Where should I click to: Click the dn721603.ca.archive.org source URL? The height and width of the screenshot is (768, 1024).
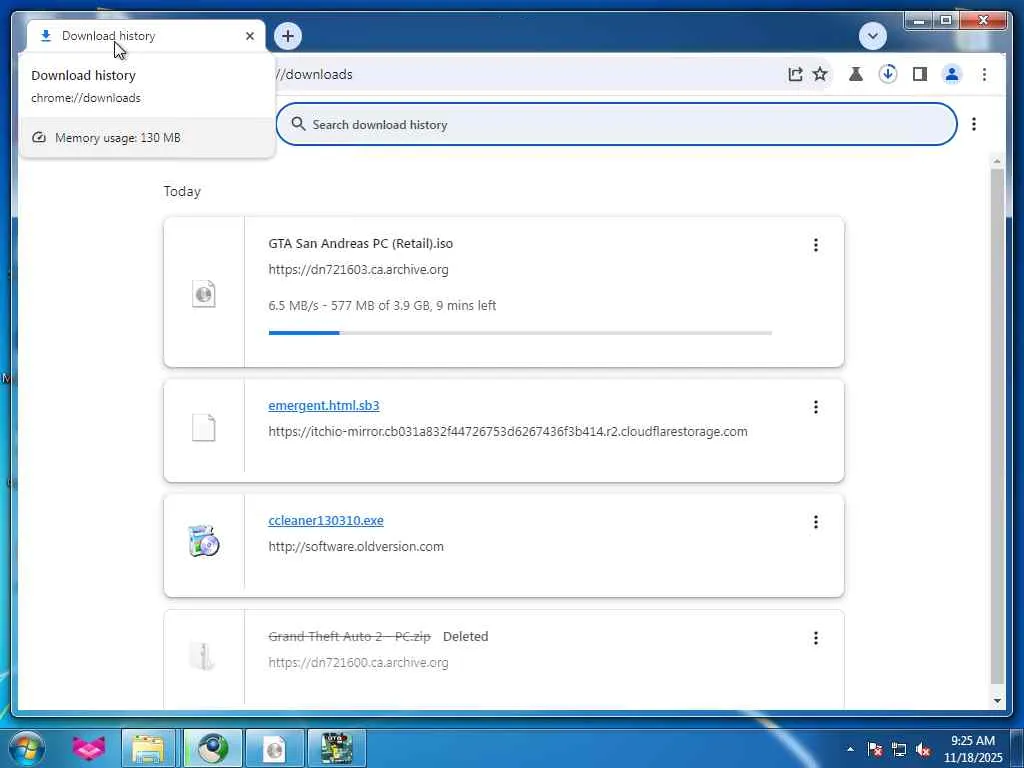tap(359, 270)
